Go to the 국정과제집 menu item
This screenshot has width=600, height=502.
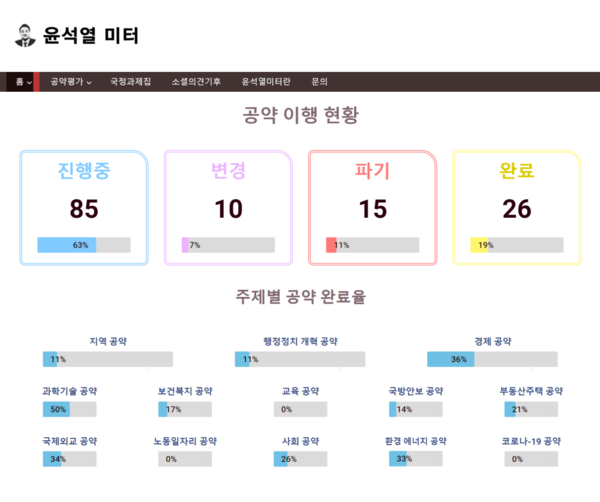(x=130, y=82)
